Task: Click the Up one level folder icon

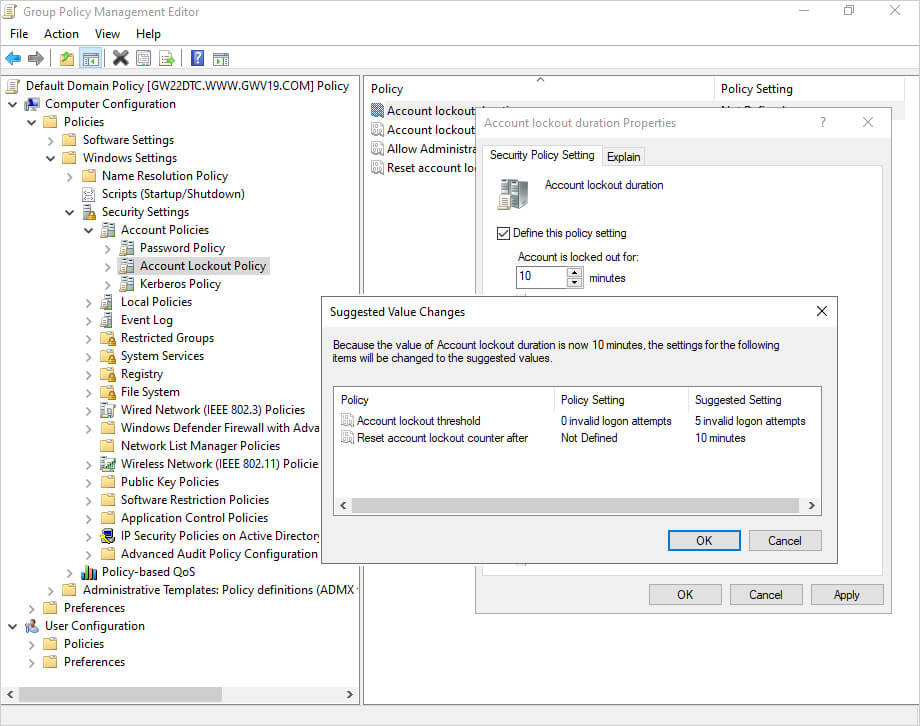Action: (67, 59)
